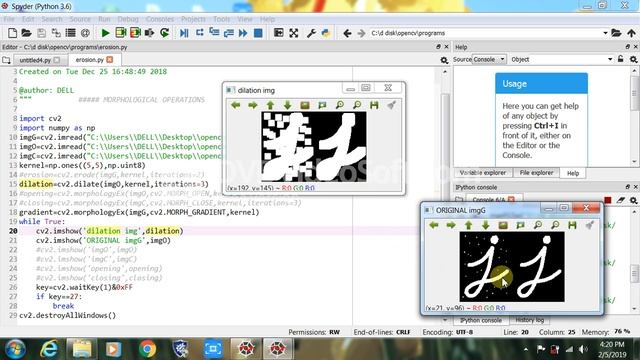Launch Internet Explorer from the taskbar
The height and width of the screenshot is (360, 640).
49,349
